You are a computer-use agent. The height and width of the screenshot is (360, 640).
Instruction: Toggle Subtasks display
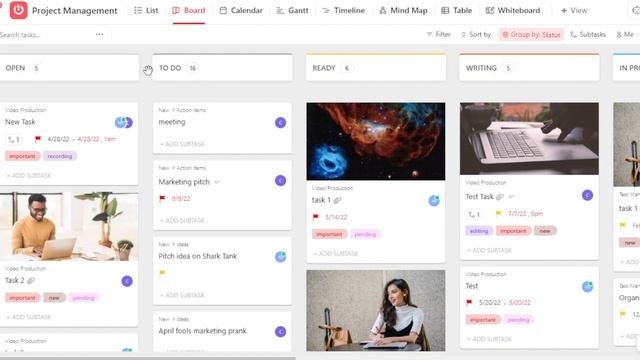click(588, 34)
